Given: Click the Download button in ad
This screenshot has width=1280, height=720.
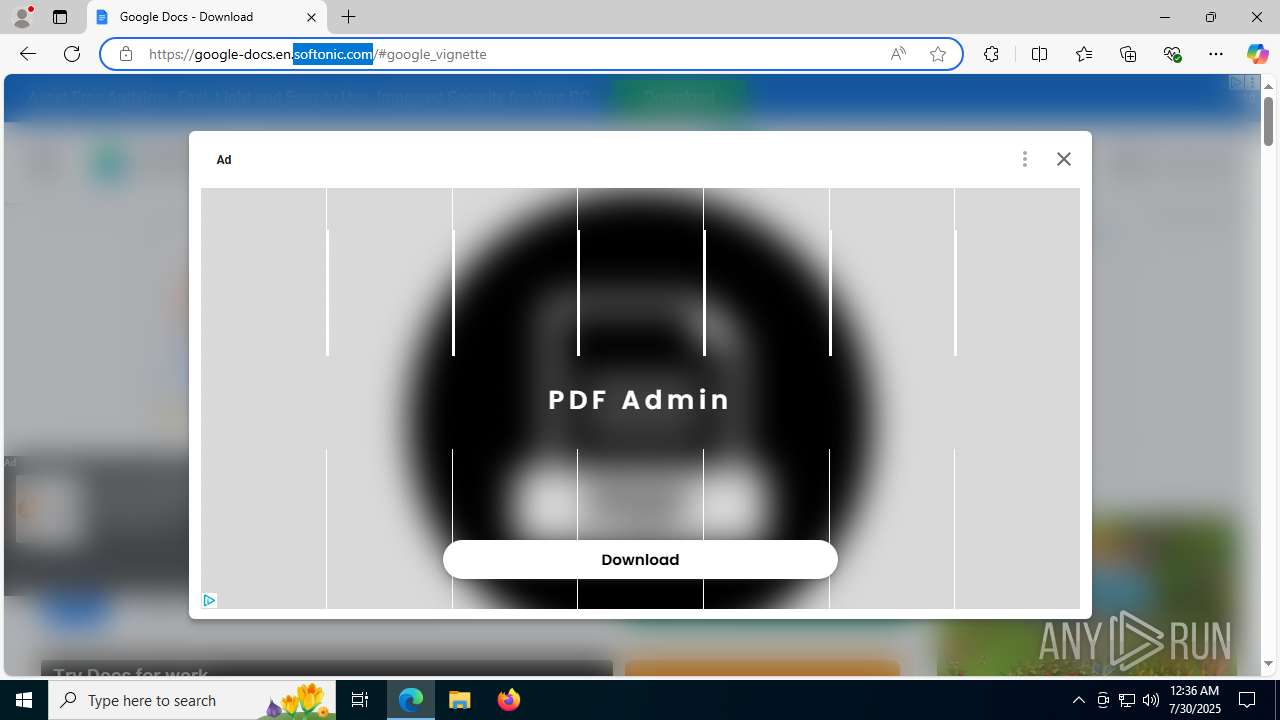Looking at the screenshot, I should [640, 560].
